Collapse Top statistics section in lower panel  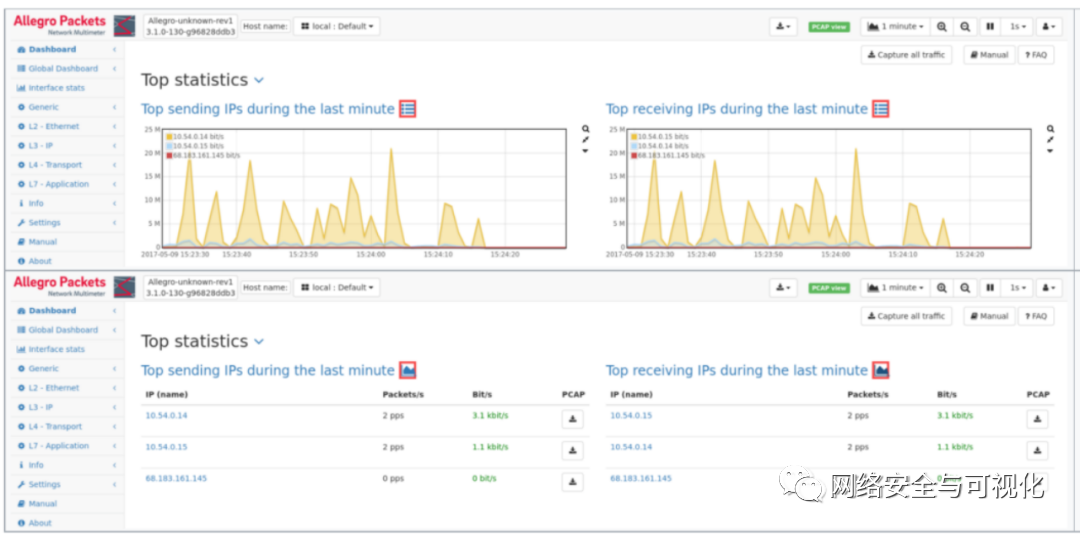click(x=259, y=342)
